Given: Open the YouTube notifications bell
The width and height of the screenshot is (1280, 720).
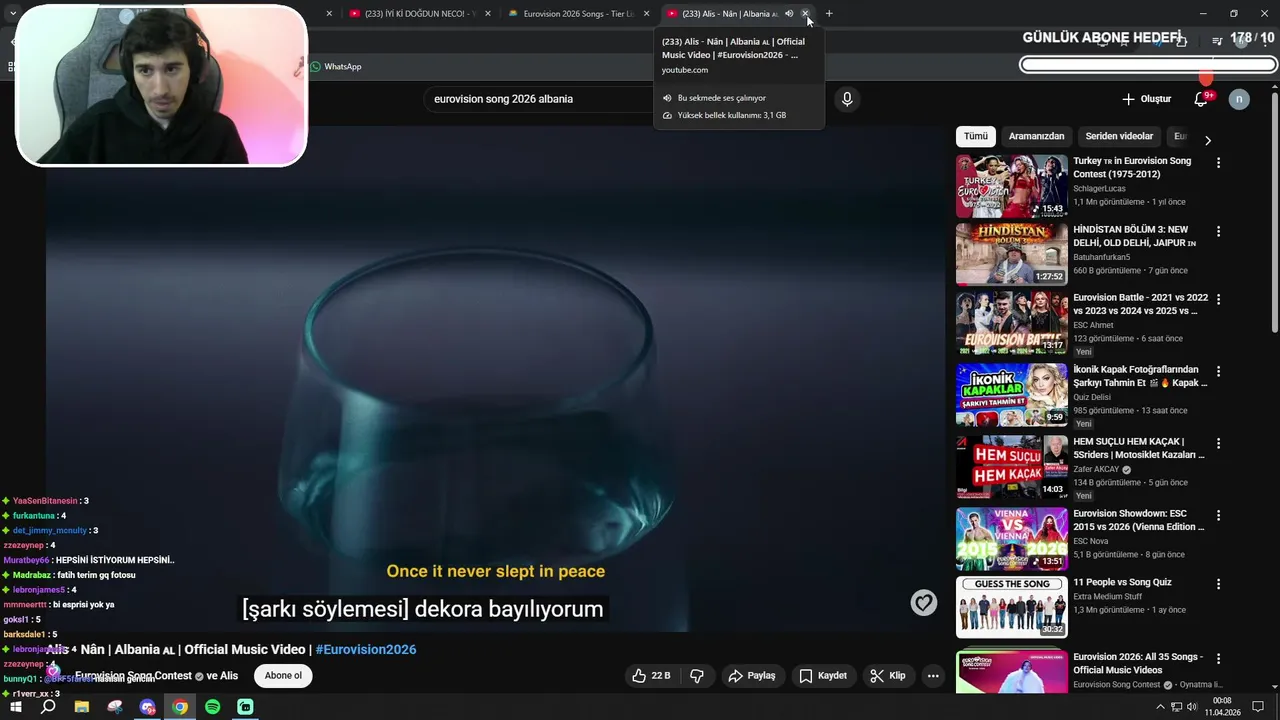Looking at the screenshot, I should click(x=1201, y=99).
